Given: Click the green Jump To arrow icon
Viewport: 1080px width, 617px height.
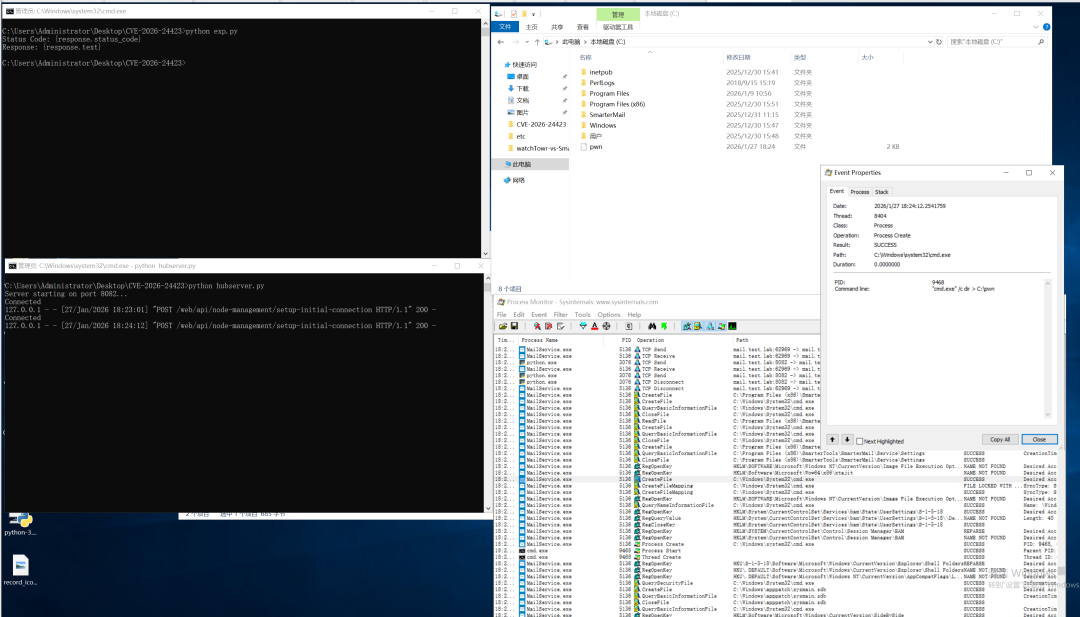Looking at the screenshot, I should (x=664, y=326).
